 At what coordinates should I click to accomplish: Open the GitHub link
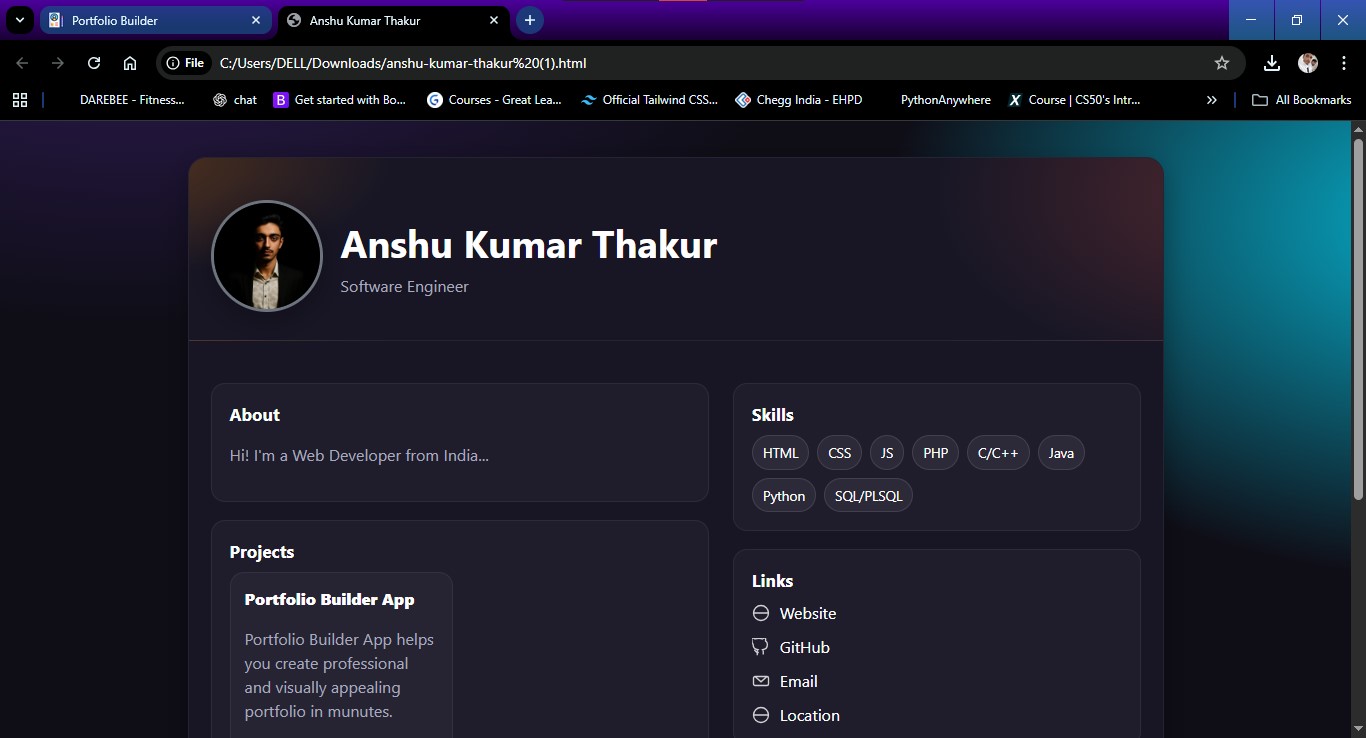pyautogui.click(x=804, y=647)
